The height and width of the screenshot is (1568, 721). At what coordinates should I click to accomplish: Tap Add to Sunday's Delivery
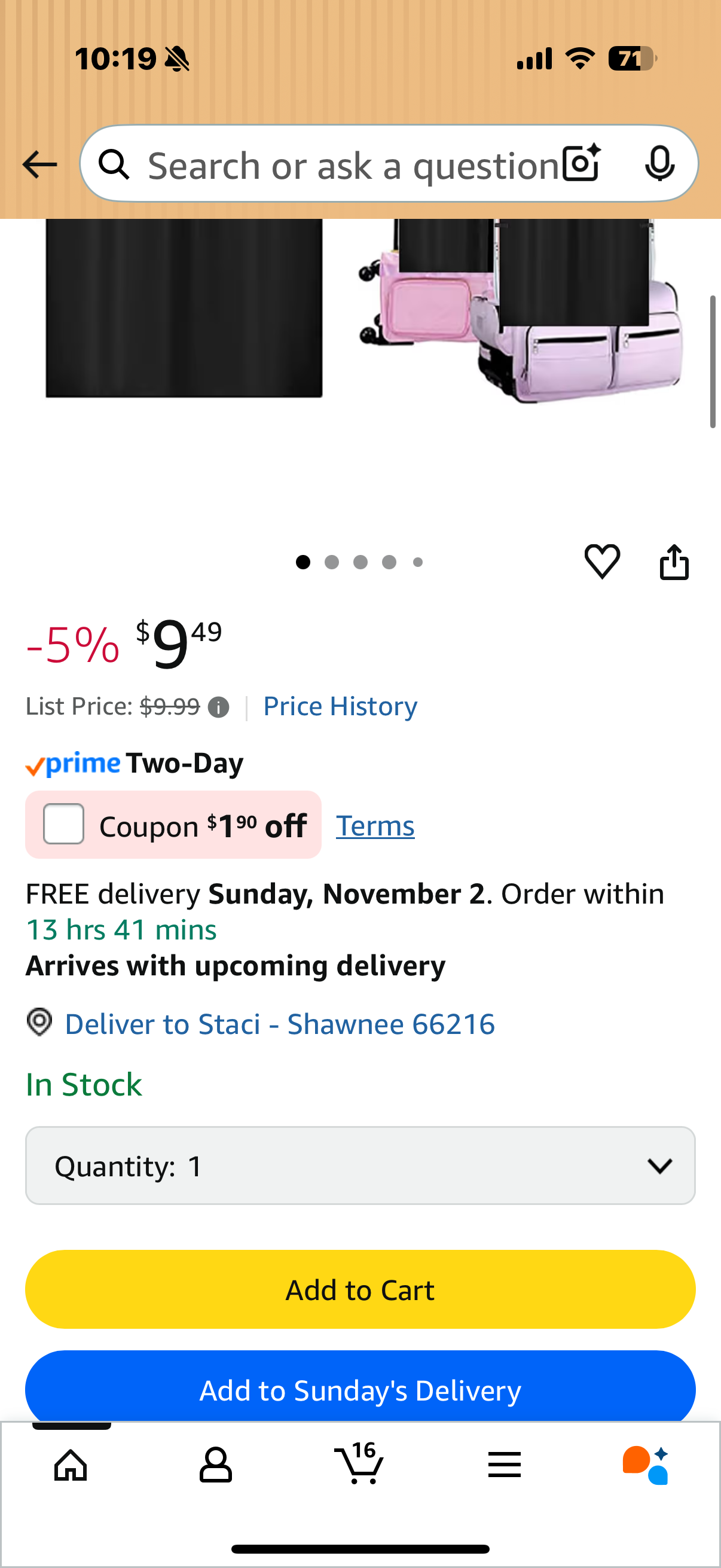pos(360,1390)
